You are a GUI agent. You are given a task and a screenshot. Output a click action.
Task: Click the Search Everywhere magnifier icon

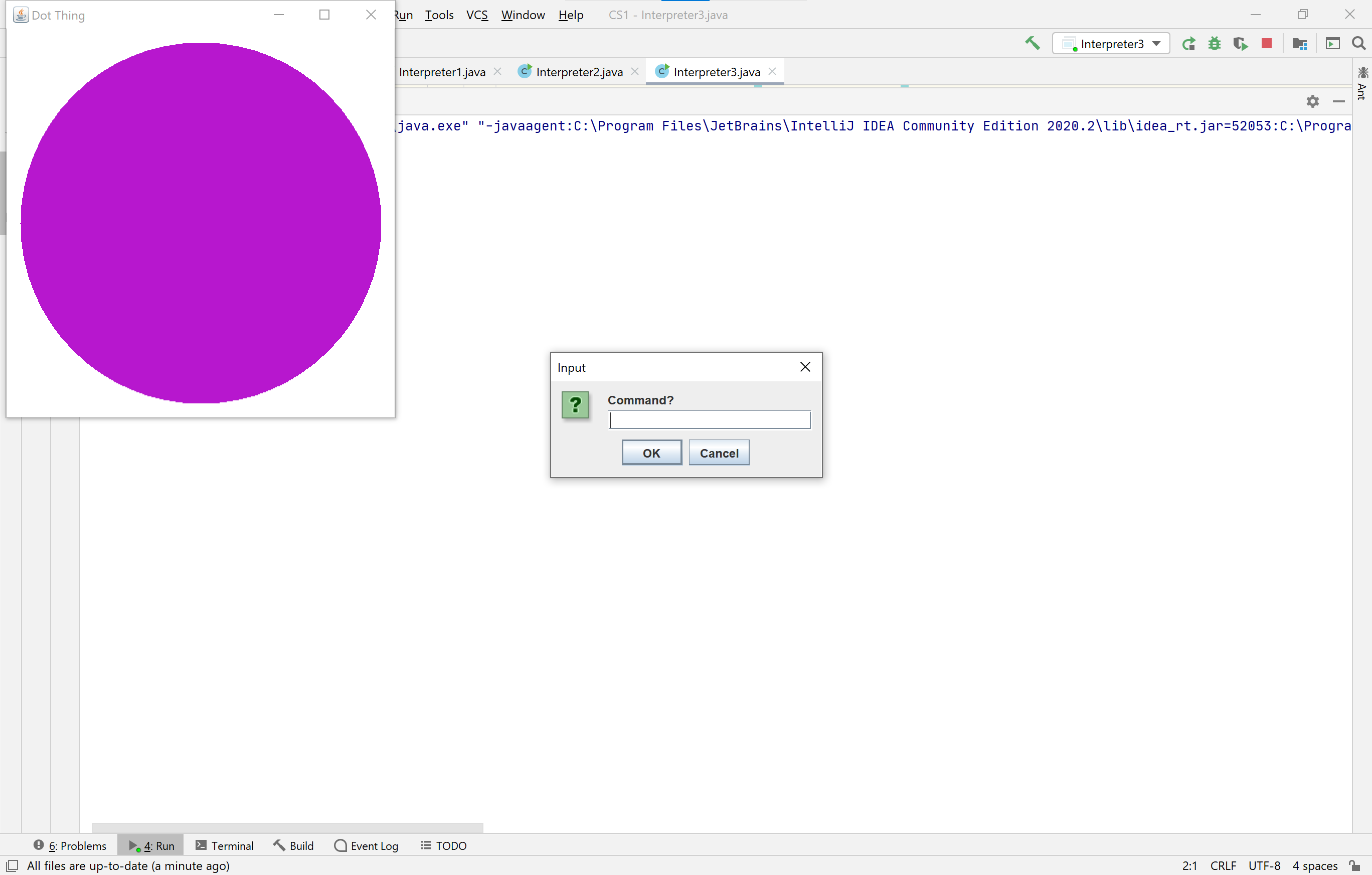tap(1359, 44)
